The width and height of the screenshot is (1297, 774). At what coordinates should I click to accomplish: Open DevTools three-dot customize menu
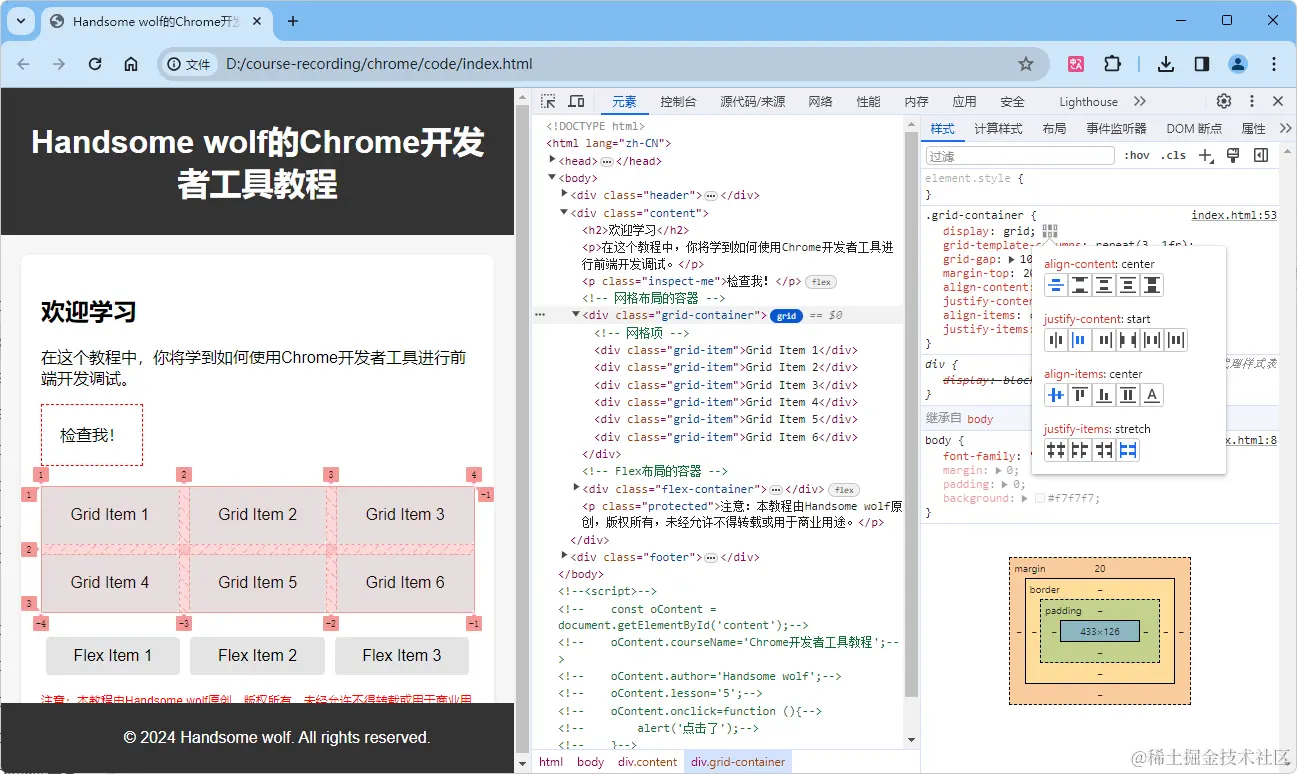[1251, 101]
